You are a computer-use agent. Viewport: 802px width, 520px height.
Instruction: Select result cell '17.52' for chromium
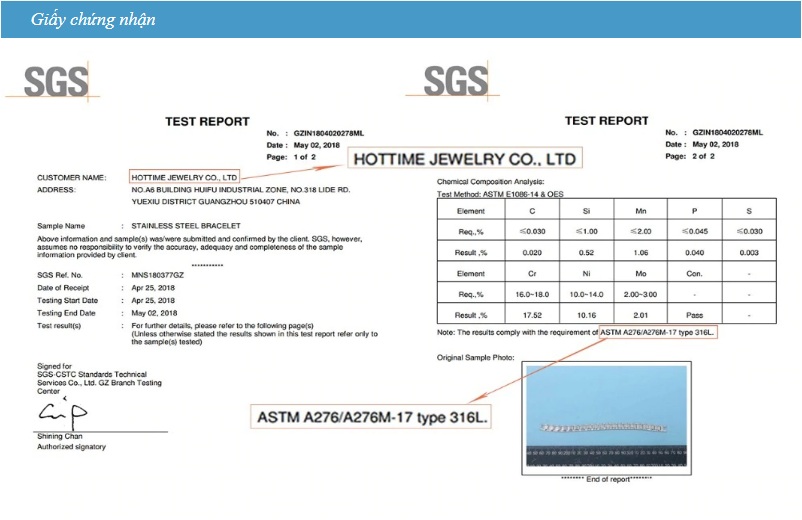click(x=532, y=315)
